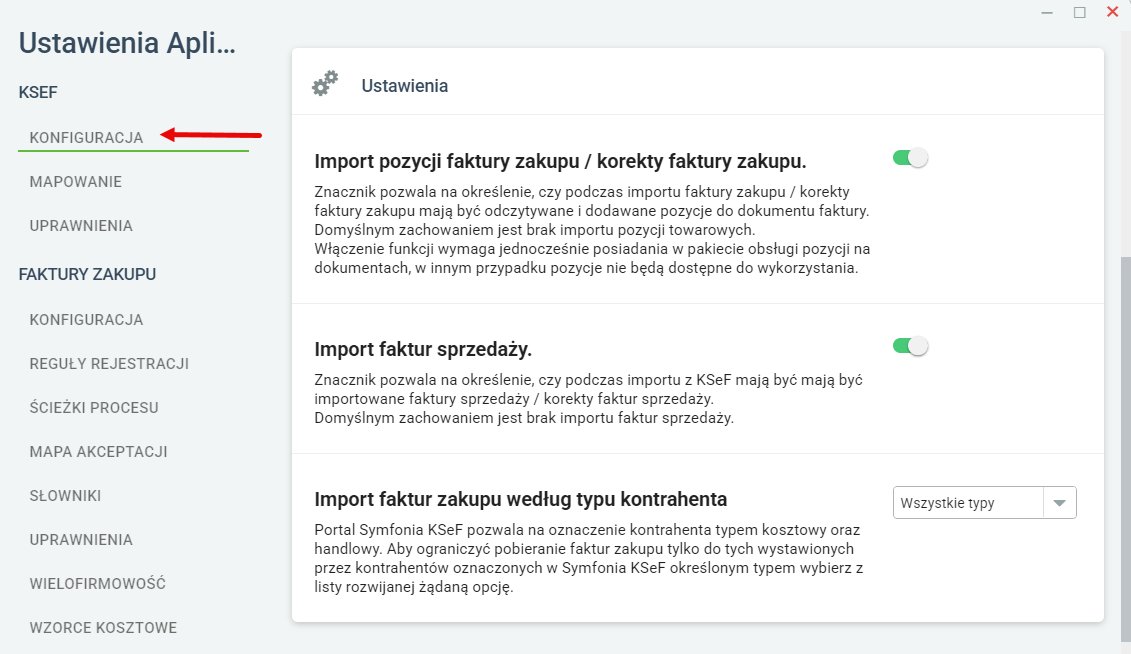Click the FAKTURY ZAKUPU section header
The height and width of the screenshot is (654, 1131).
pos(87,274)
